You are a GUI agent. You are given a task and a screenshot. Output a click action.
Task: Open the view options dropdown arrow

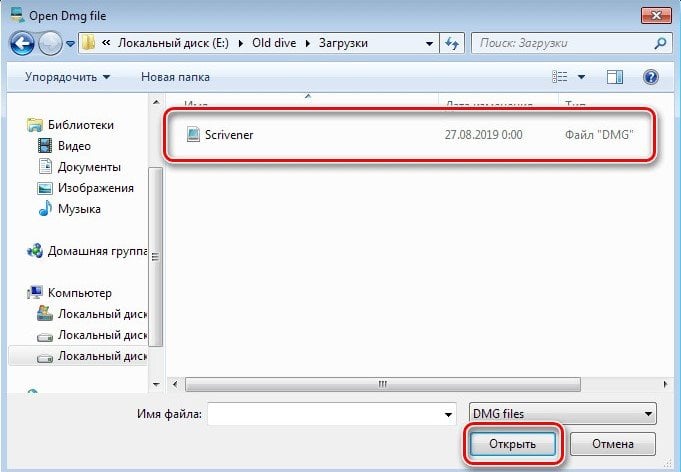point(581,77)
